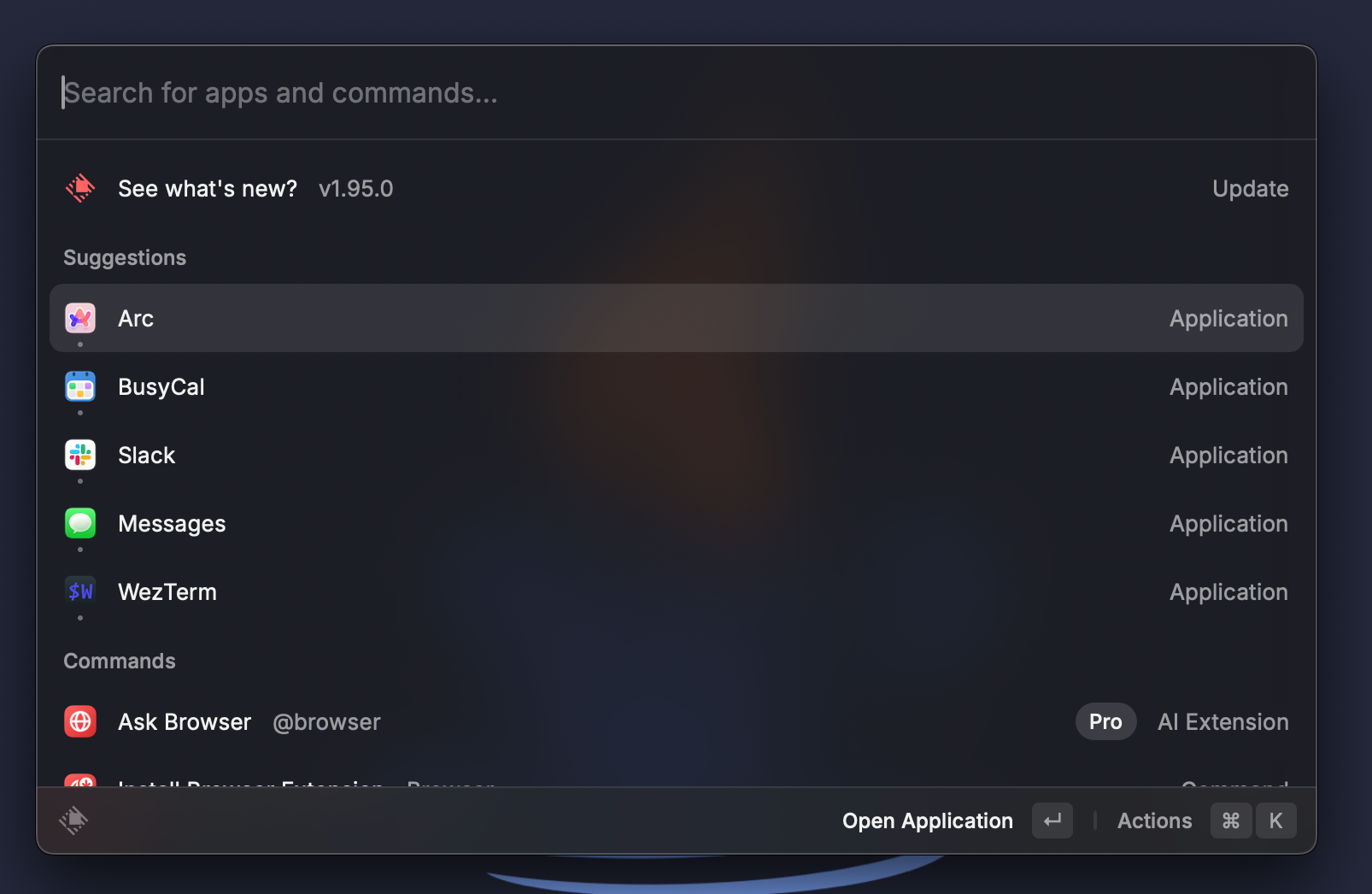
Task: Choose the Ask Browser command entry
Action: (677, 721)
